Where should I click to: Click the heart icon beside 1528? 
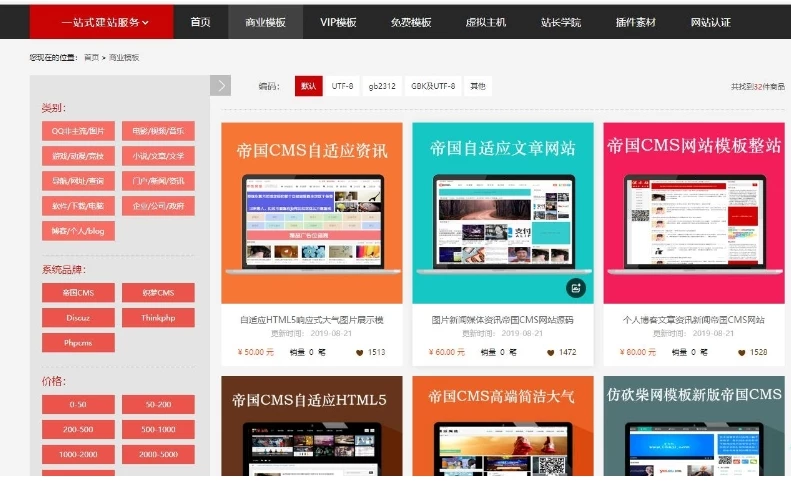741,352
